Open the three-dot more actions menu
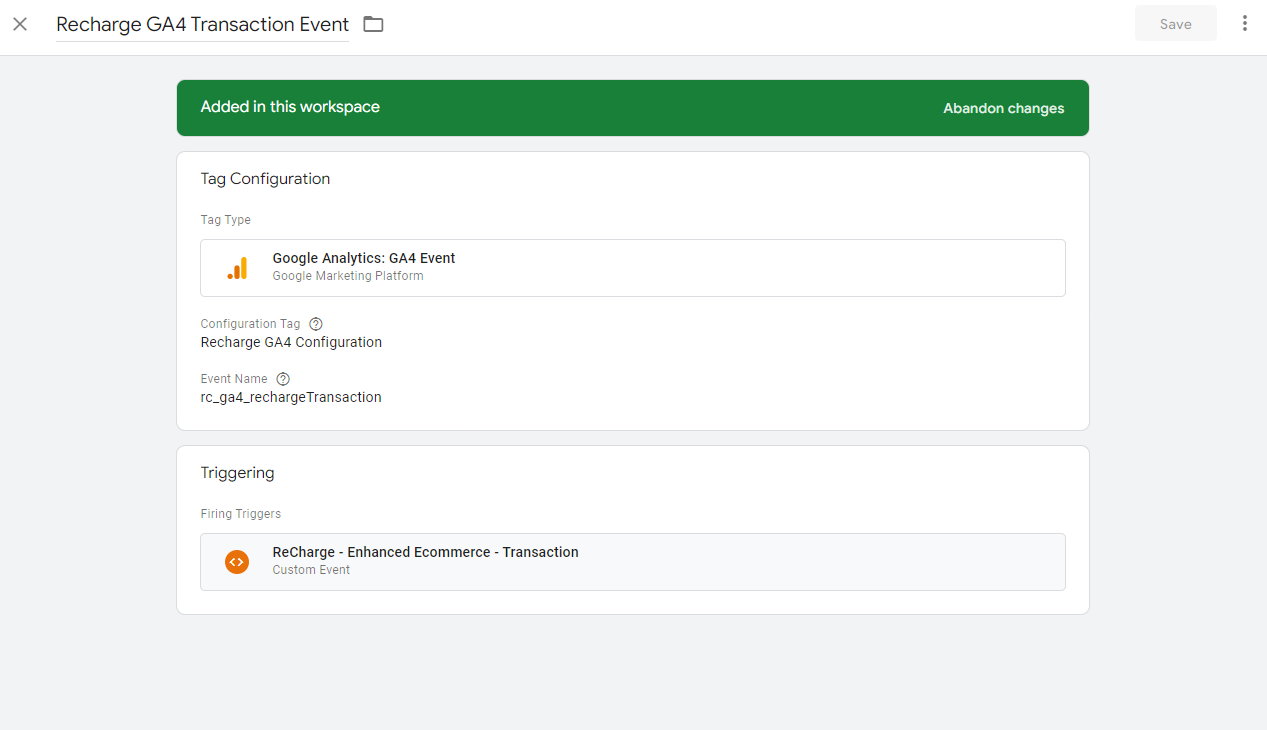The height and width of the screenshot is (730, 1267). pos(1244,24)
